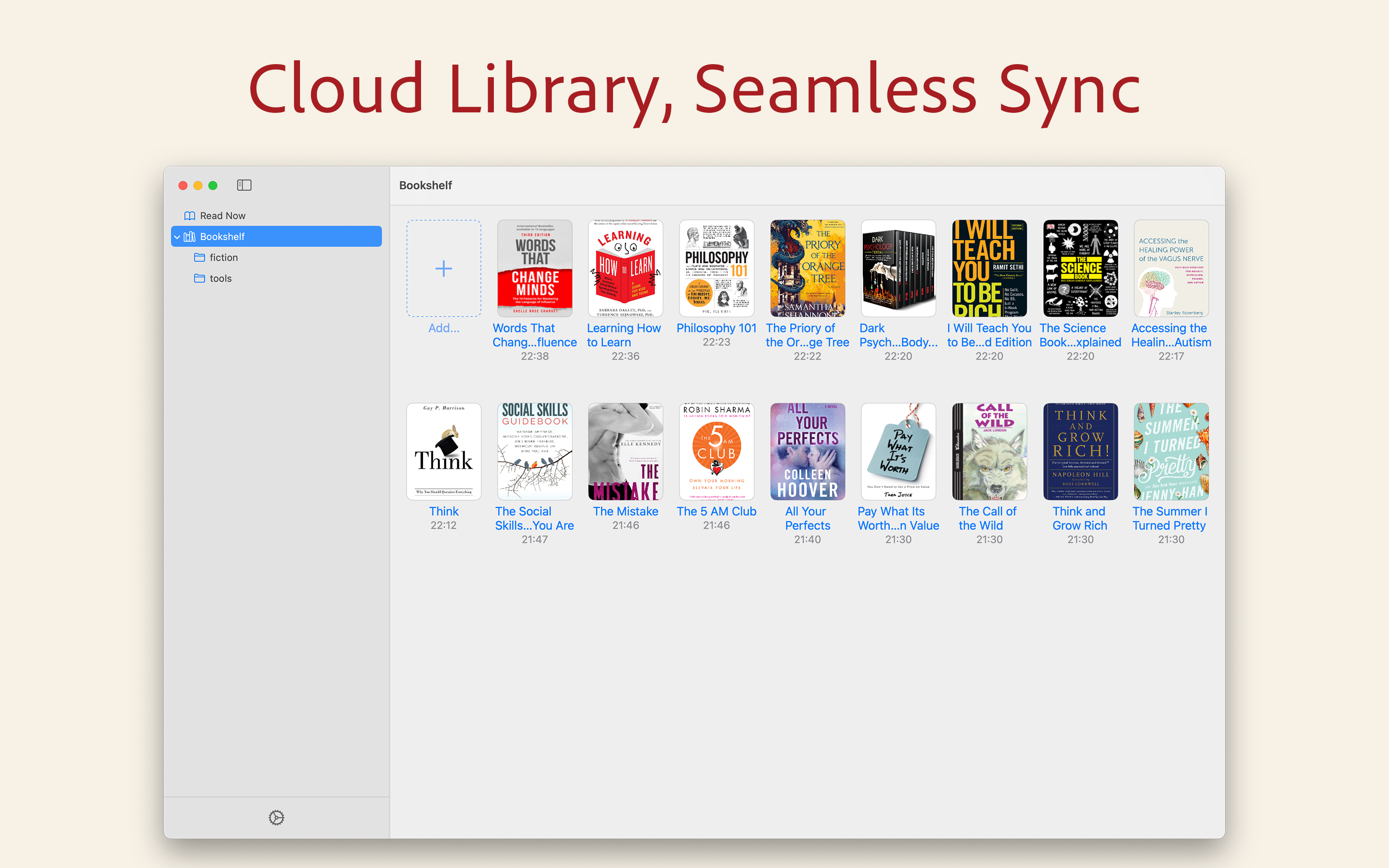Click the 22:23 timestamp under Philosophy 101
Image resolution: width=1389 pixels, height=868 pixels.
[x=716, y=341]
